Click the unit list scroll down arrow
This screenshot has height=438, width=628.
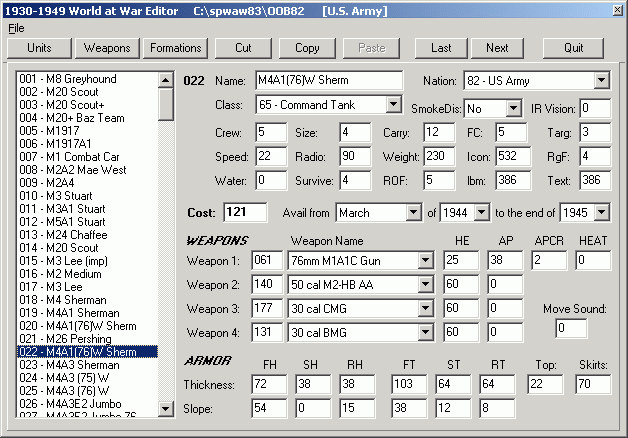point(165,409)
